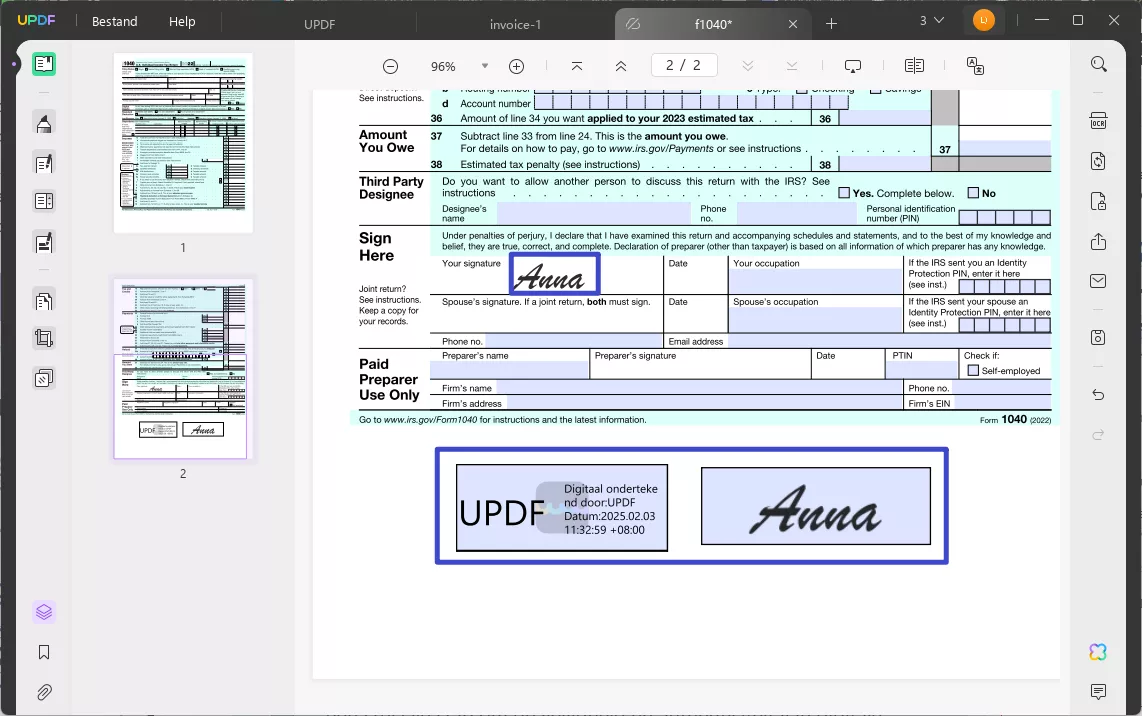Open the UPDF AI assistant icon
Screen dimensions: 1142x716
(1098, 652)
